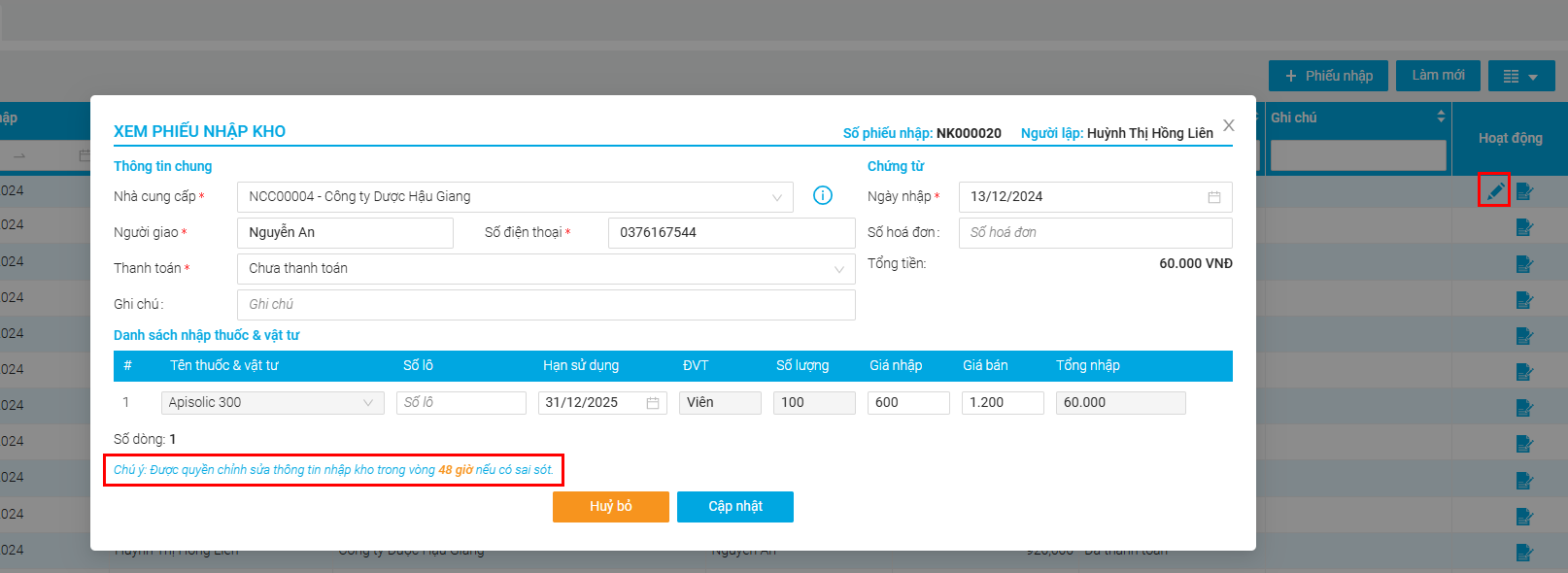Image resolution: width=1568 pixels, height=573 pixels.
Task: Click the 48 giờ notice text
Action: click(x=455, y=470)
